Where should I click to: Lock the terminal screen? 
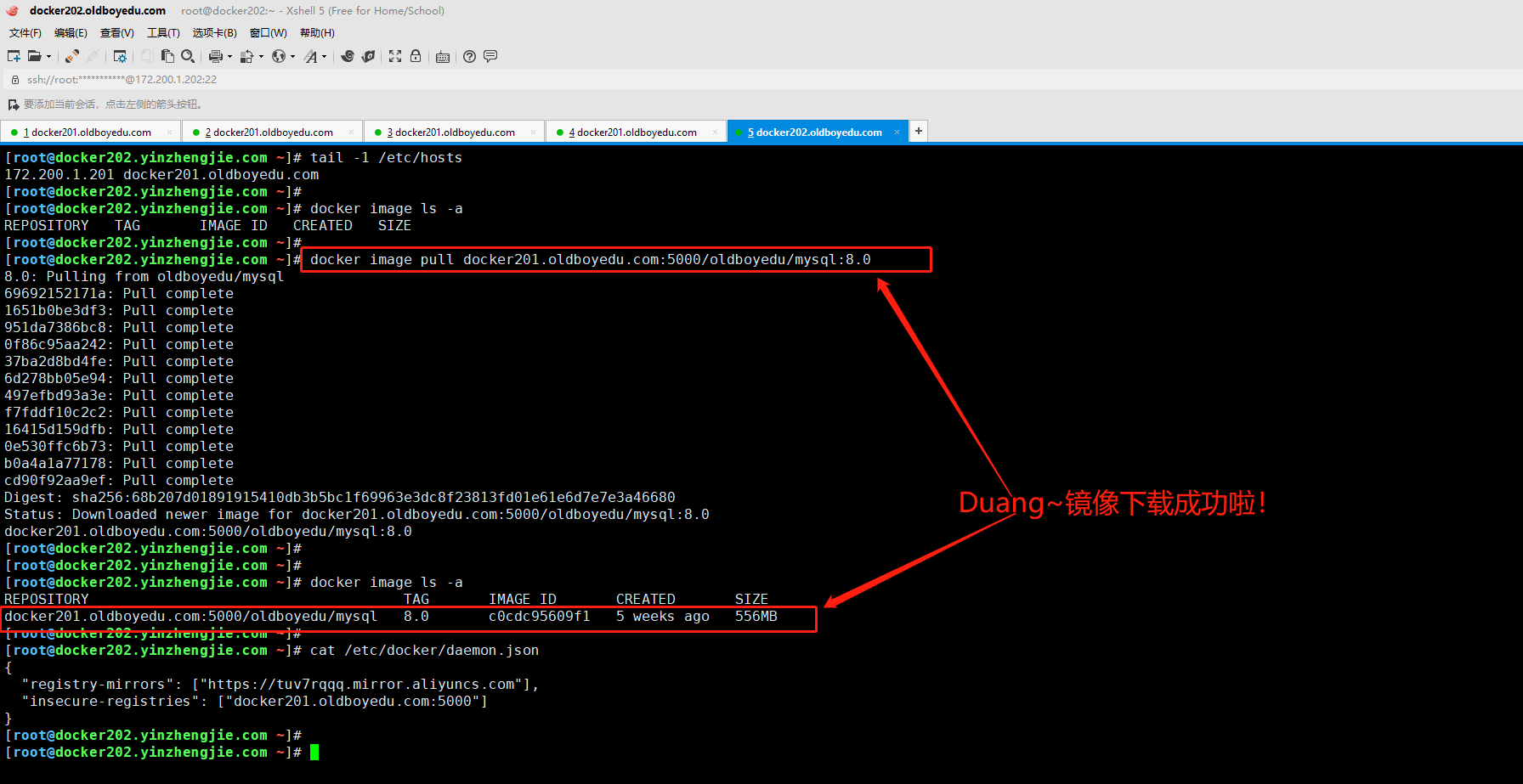pyautogui.click(x=416, y=56)
